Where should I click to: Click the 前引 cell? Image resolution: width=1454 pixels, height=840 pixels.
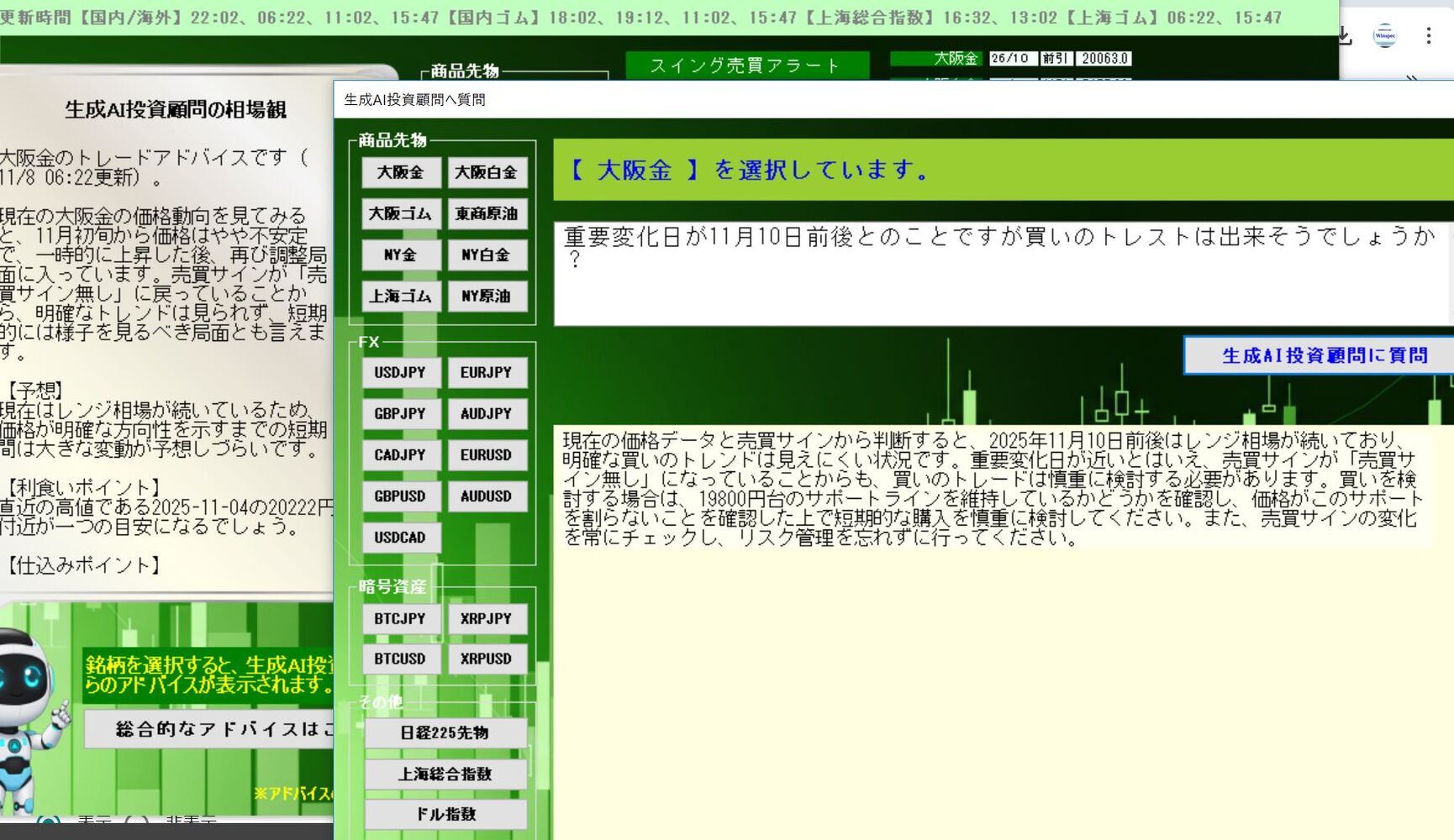[1056, 58]
